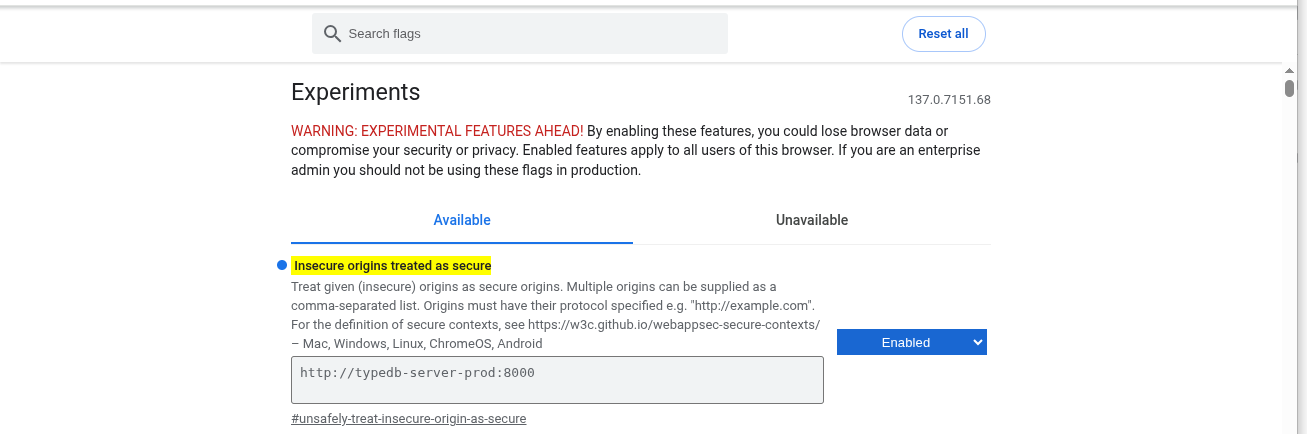Image resolution: width=1307 pixels, height=434 pixels.
Task: Click the Mac, Windows, Linux platforms line
Action: click(x=423, y=343)
